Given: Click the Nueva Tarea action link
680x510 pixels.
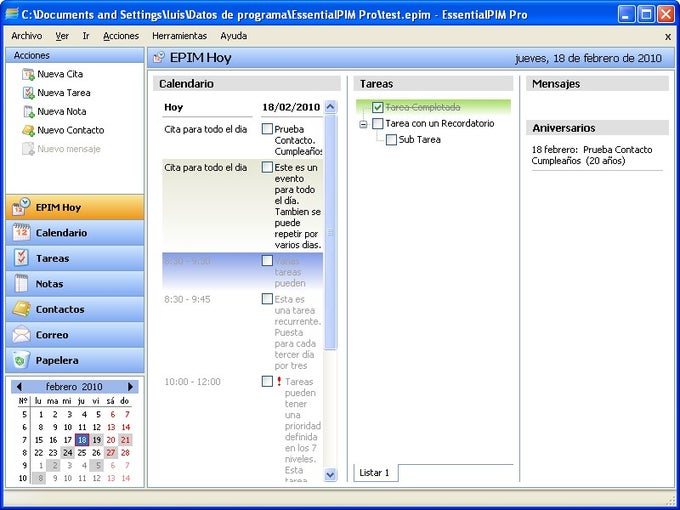Looking at the screenshot, I should point(64,93).
